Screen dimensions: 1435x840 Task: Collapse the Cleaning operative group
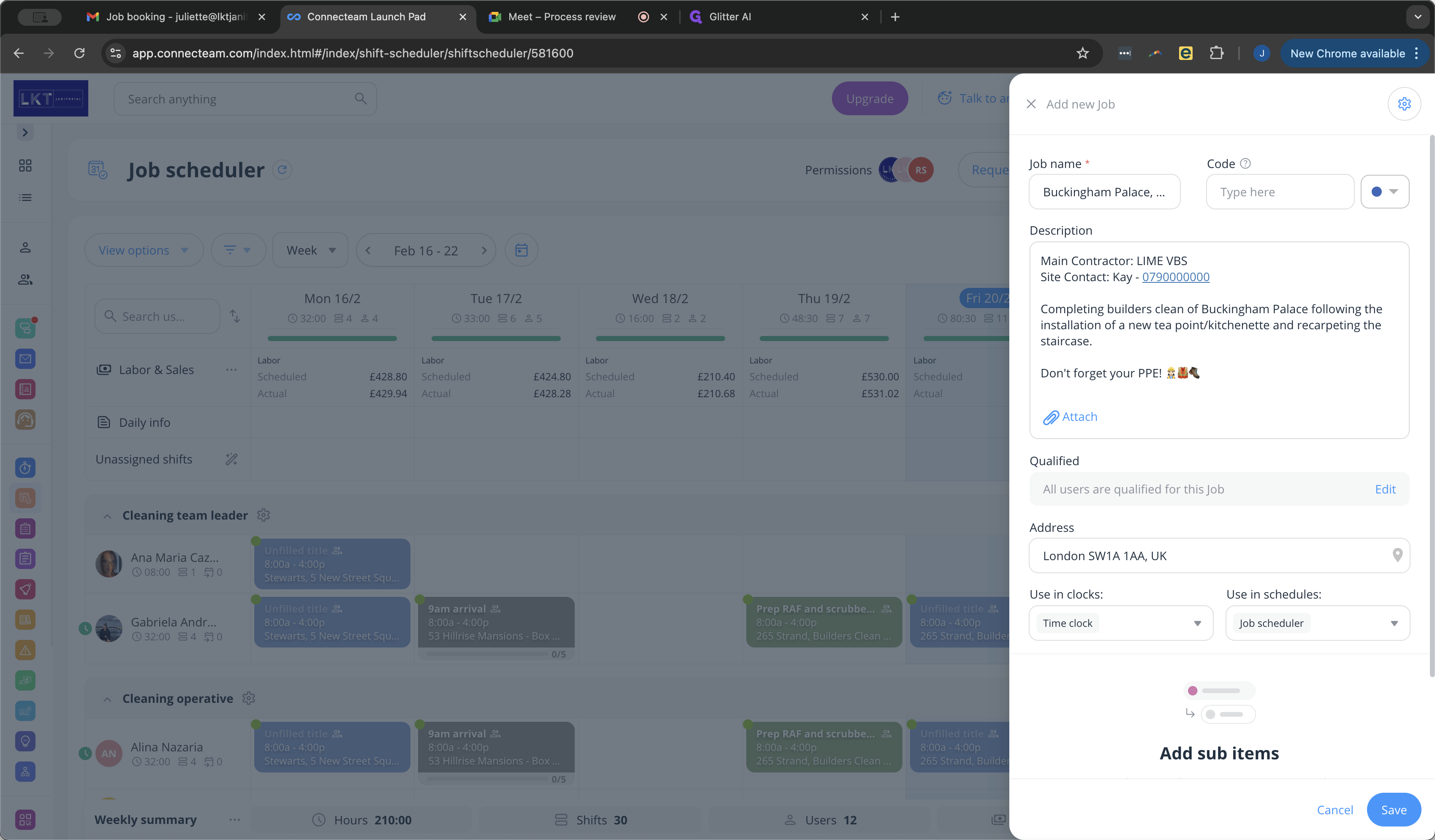tap(107, 699)
